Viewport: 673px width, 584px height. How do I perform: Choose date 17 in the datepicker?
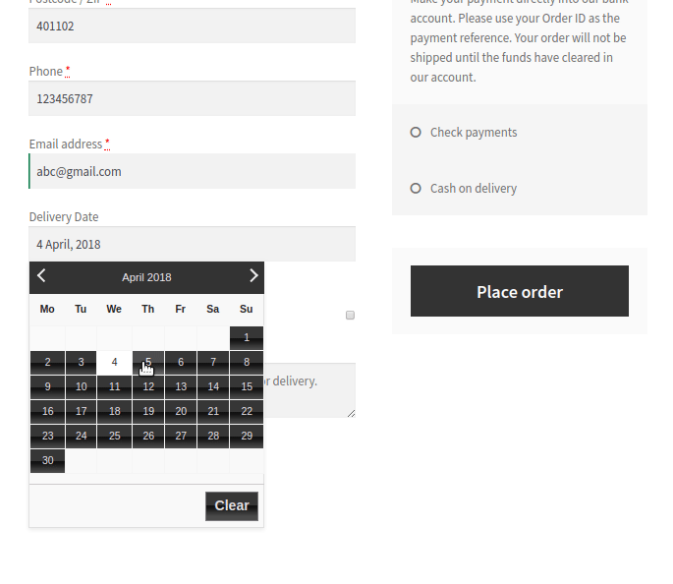pos(81,412)
